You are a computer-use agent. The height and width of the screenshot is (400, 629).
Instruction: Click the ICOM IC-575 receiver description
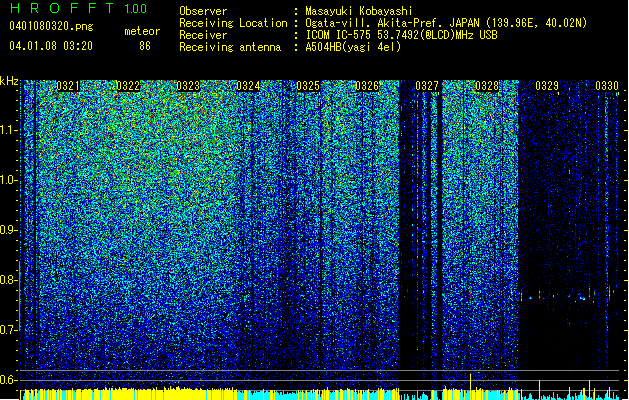pyautogui.click(x=401, y=35)
